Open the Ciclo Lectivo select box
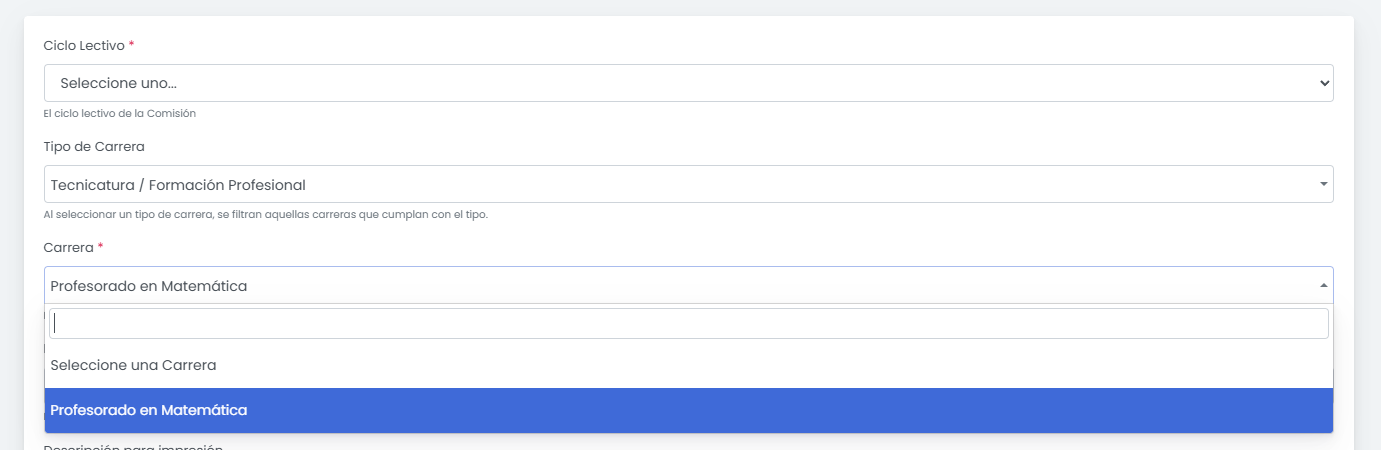 click(x=688, y=83)
